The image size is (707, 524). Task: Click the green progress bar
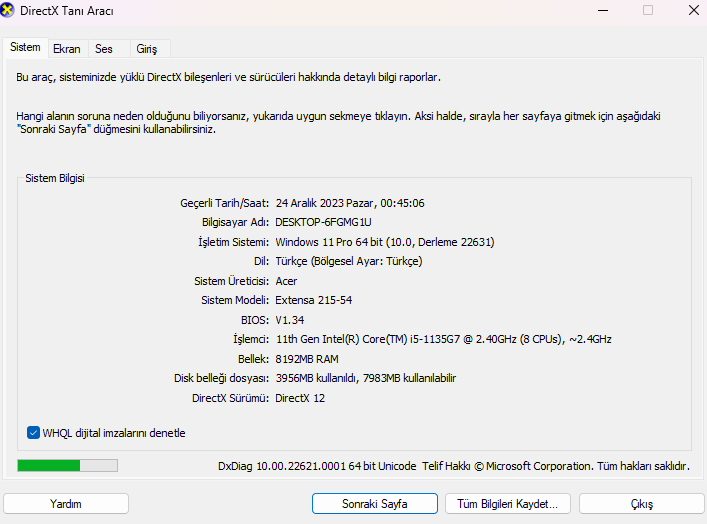68,465
